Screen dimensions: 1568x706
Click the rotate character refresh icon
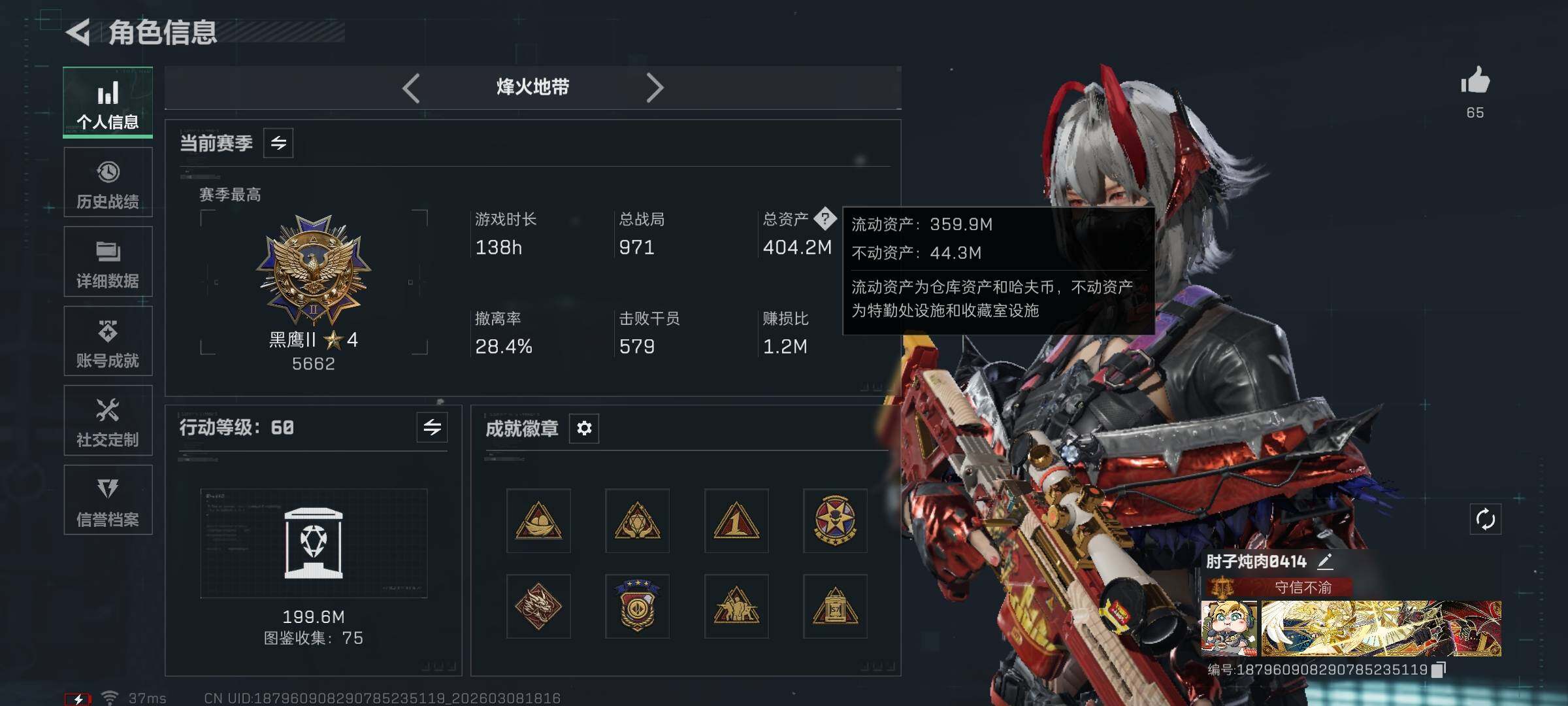[x=1485, y=520]
